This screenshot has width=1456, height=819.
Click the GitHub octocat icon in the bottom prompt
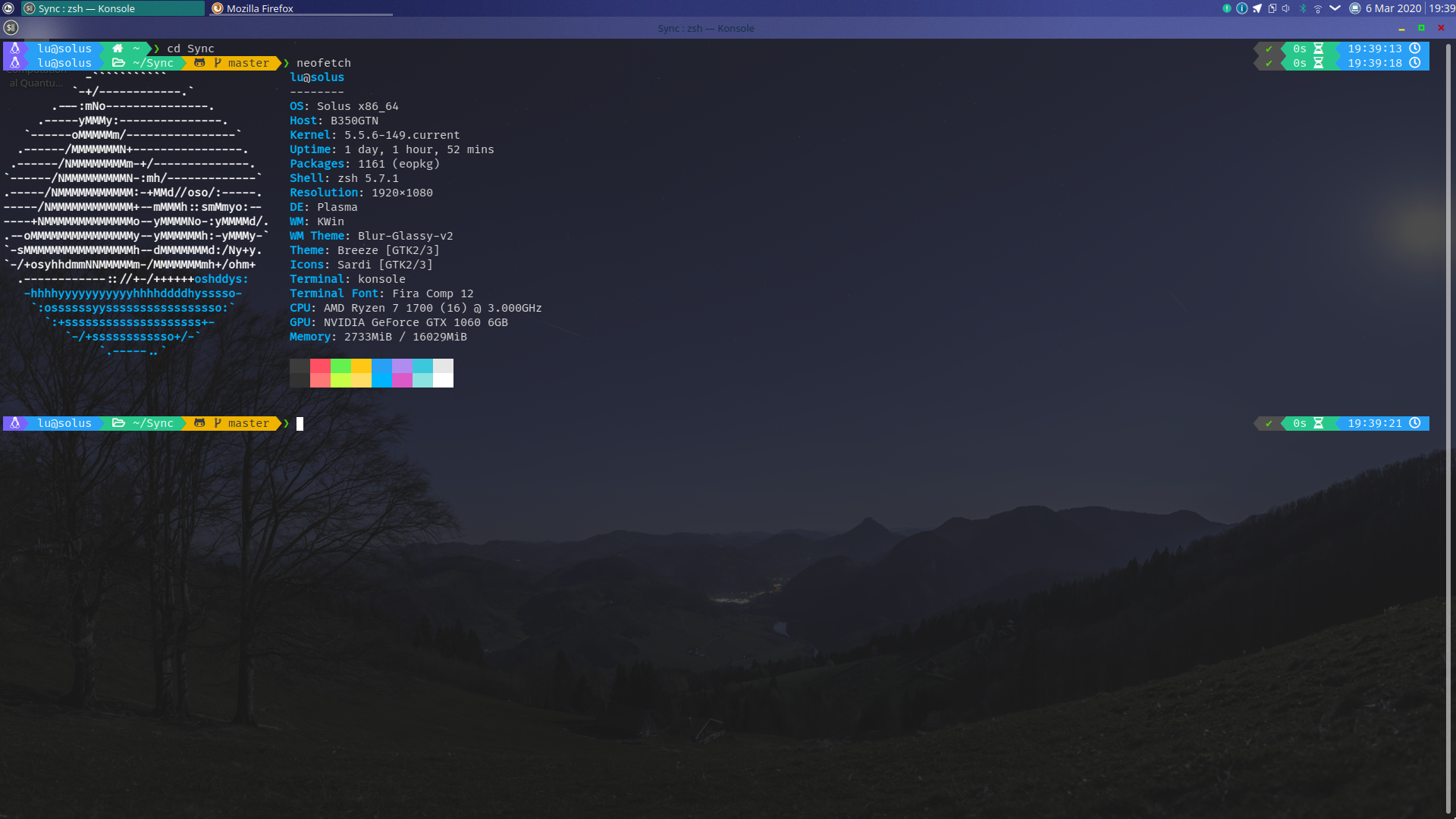[x=199, y=423]
